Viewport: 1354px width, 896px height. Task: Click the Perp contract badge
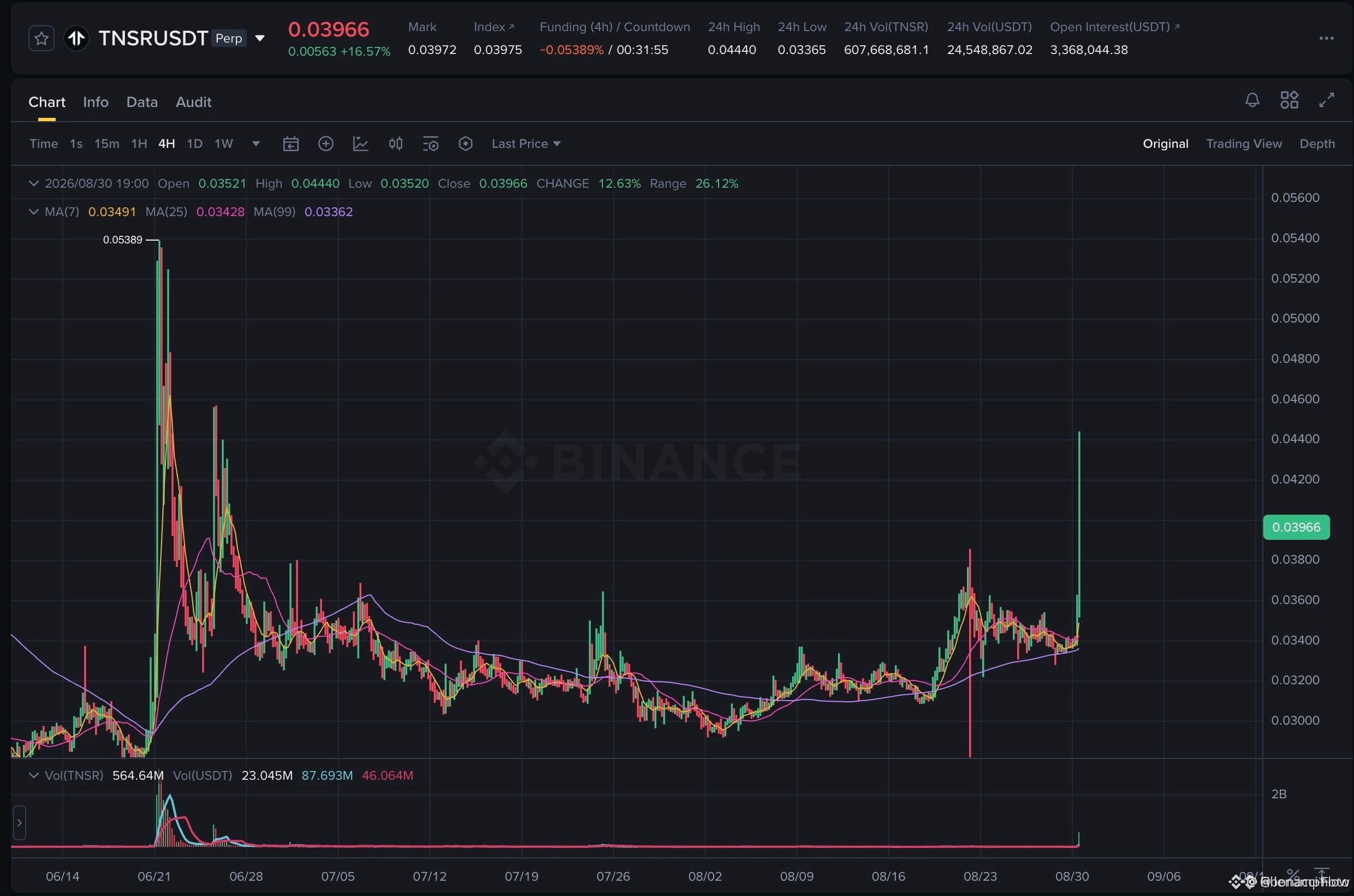(229, 38)
